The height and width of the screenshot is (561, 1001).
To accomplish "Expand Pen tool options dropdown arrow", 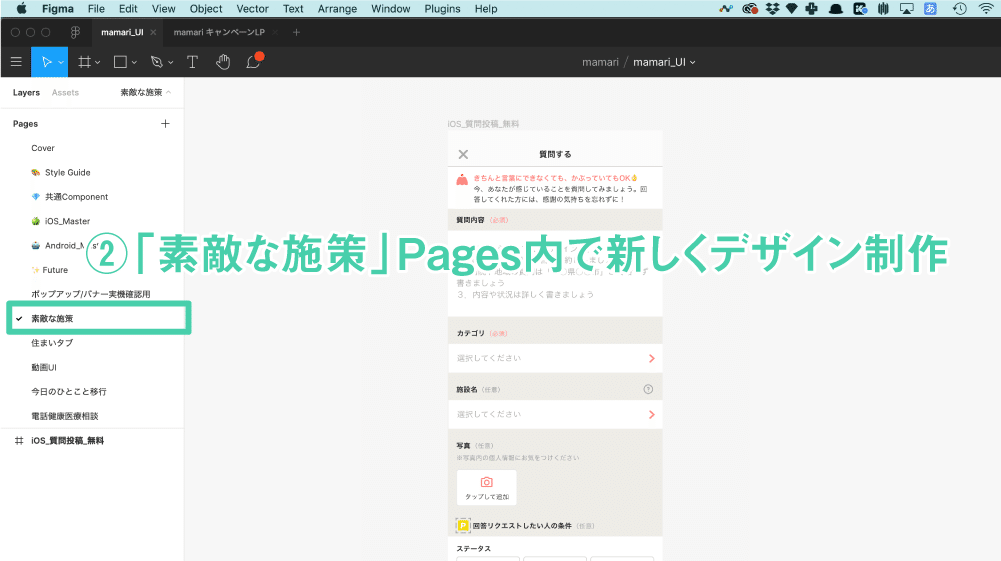I will point(170,63).
